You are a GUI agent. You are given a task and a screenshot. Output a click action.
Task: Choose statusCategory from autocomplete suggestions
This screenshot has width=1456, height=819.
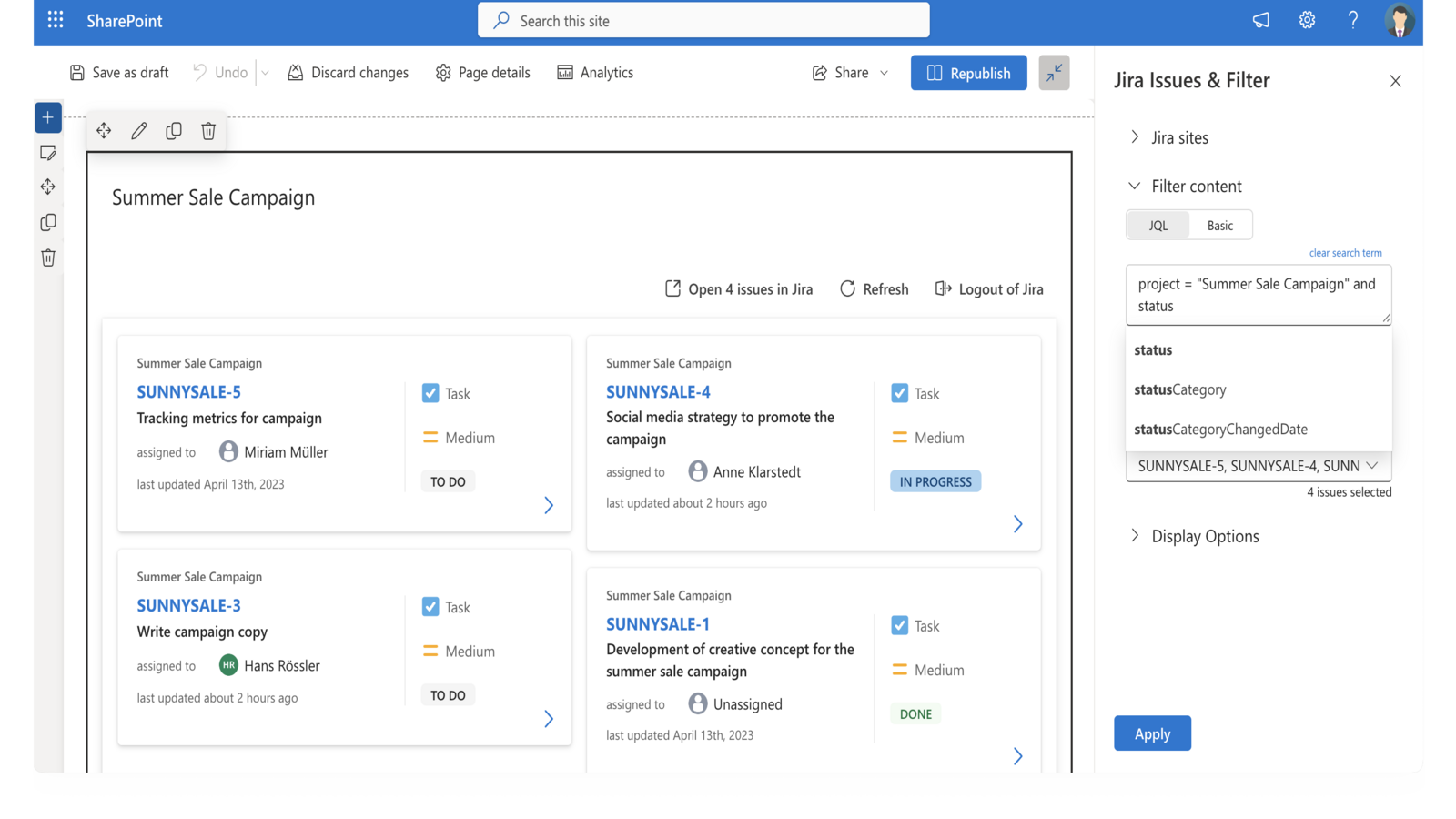click(x=1180, y=389)
